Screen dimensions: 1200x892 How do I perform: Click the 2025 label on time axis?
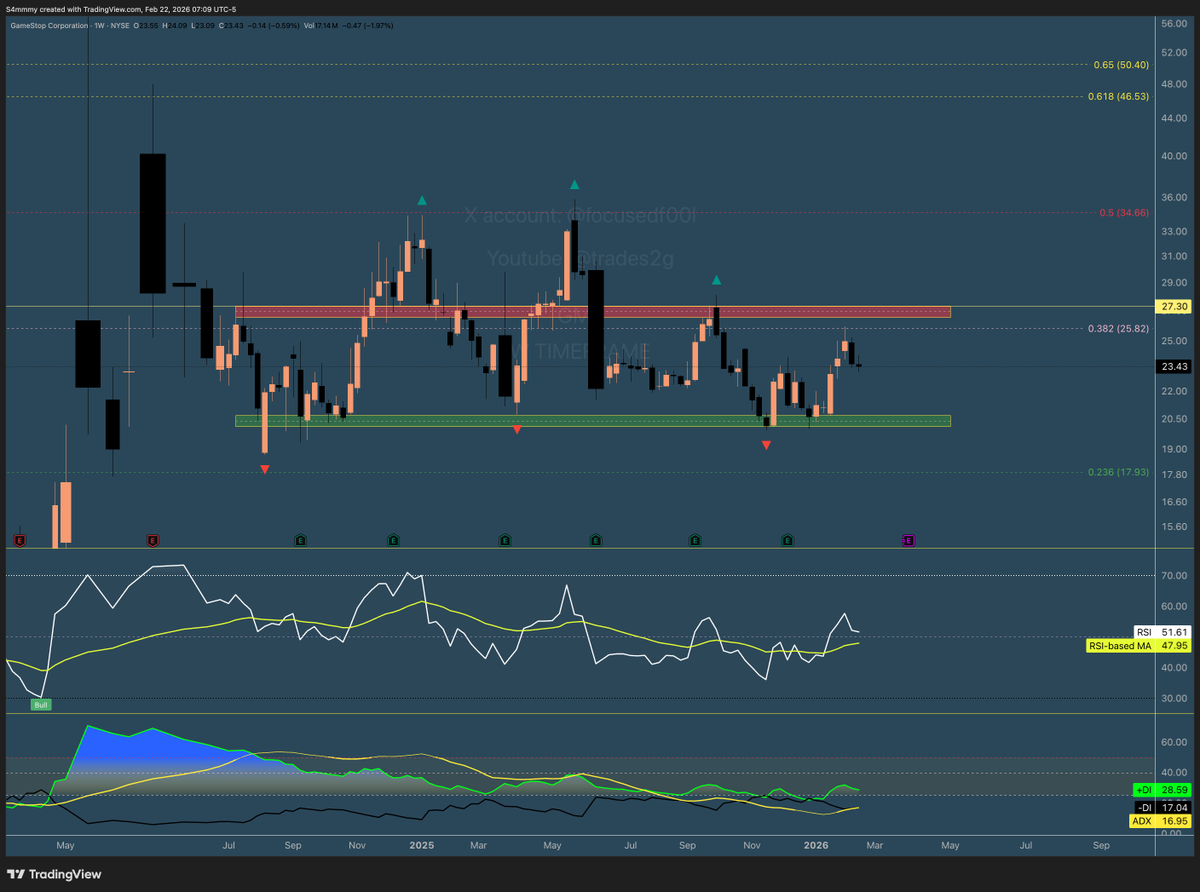click(x=421, y=845)
